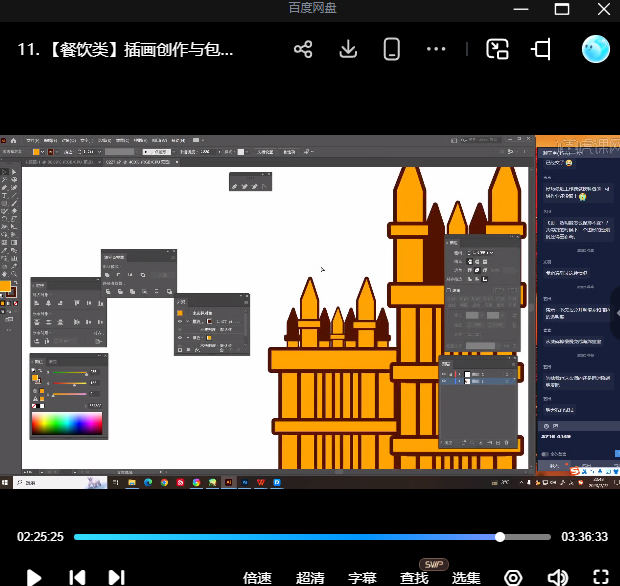Open the more options ellipsis menu
This screenshot has width=620, height=586.
(436, 49)
